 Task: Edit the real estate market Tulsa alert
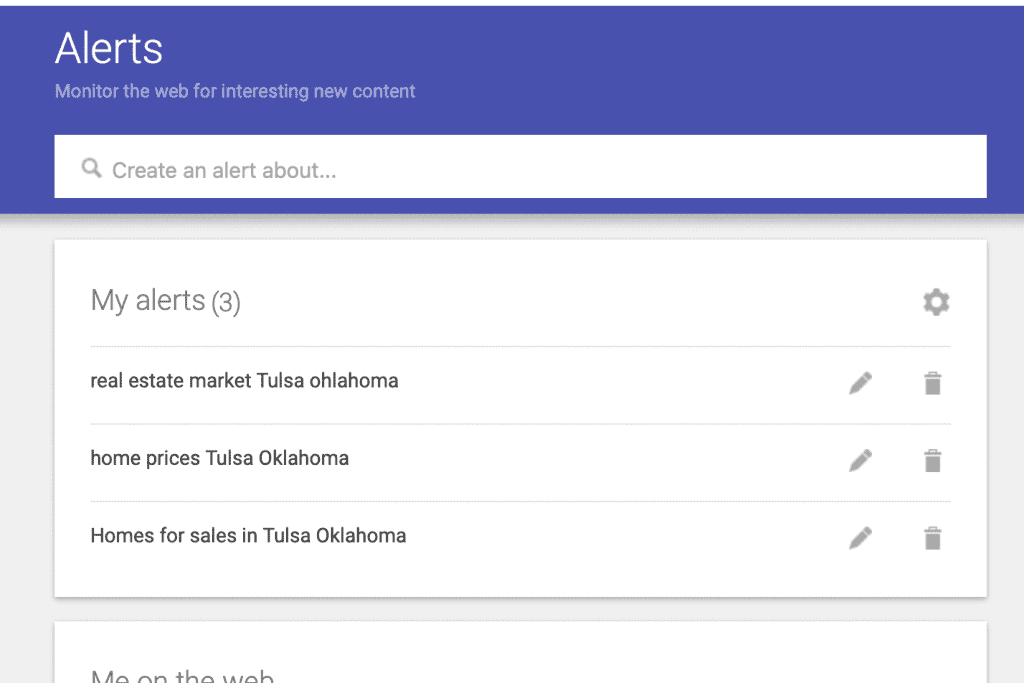pos(860,383)
